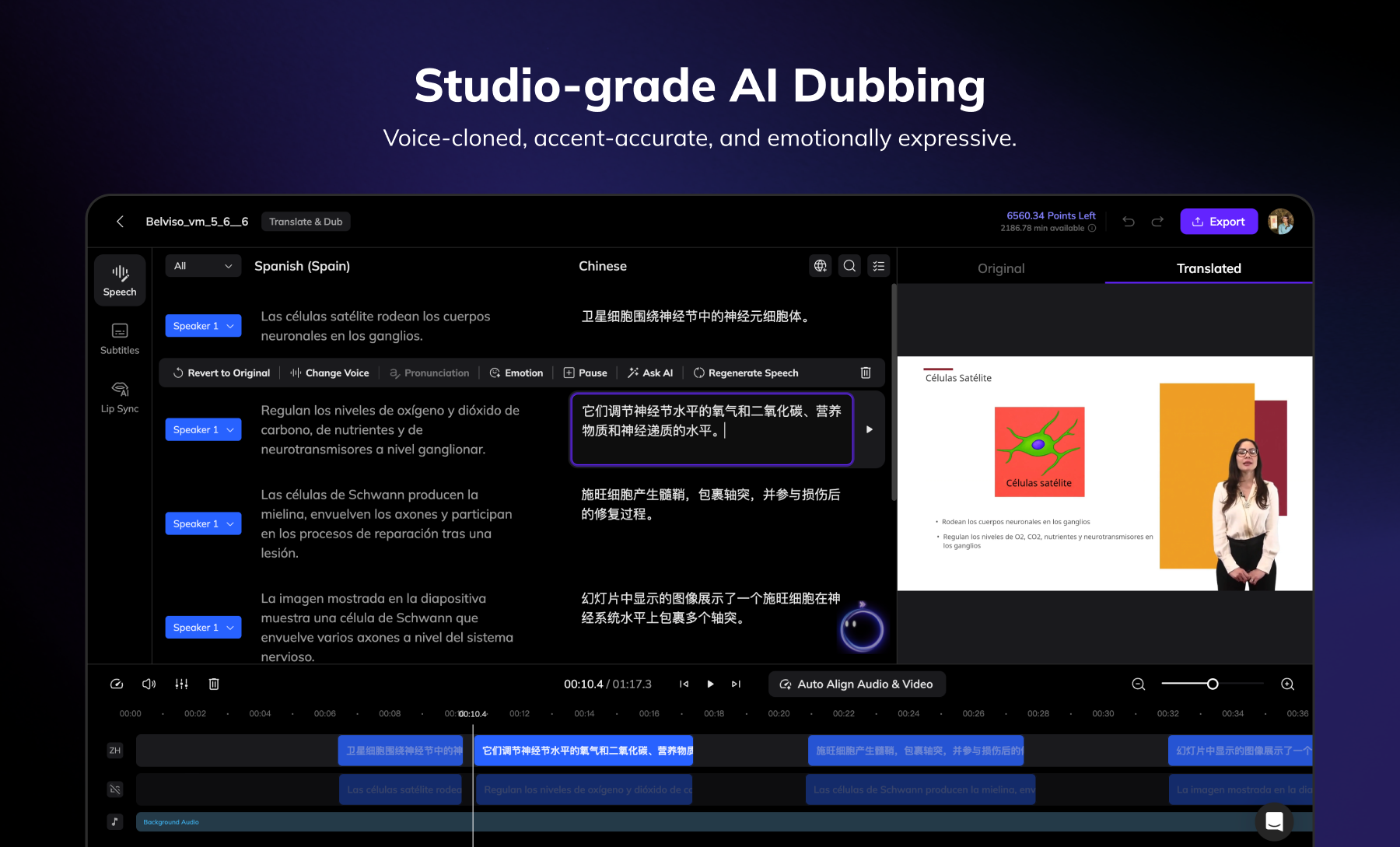Click the info icon beside min available
The image size is (1400, 847).
[x=1092, y=229]
